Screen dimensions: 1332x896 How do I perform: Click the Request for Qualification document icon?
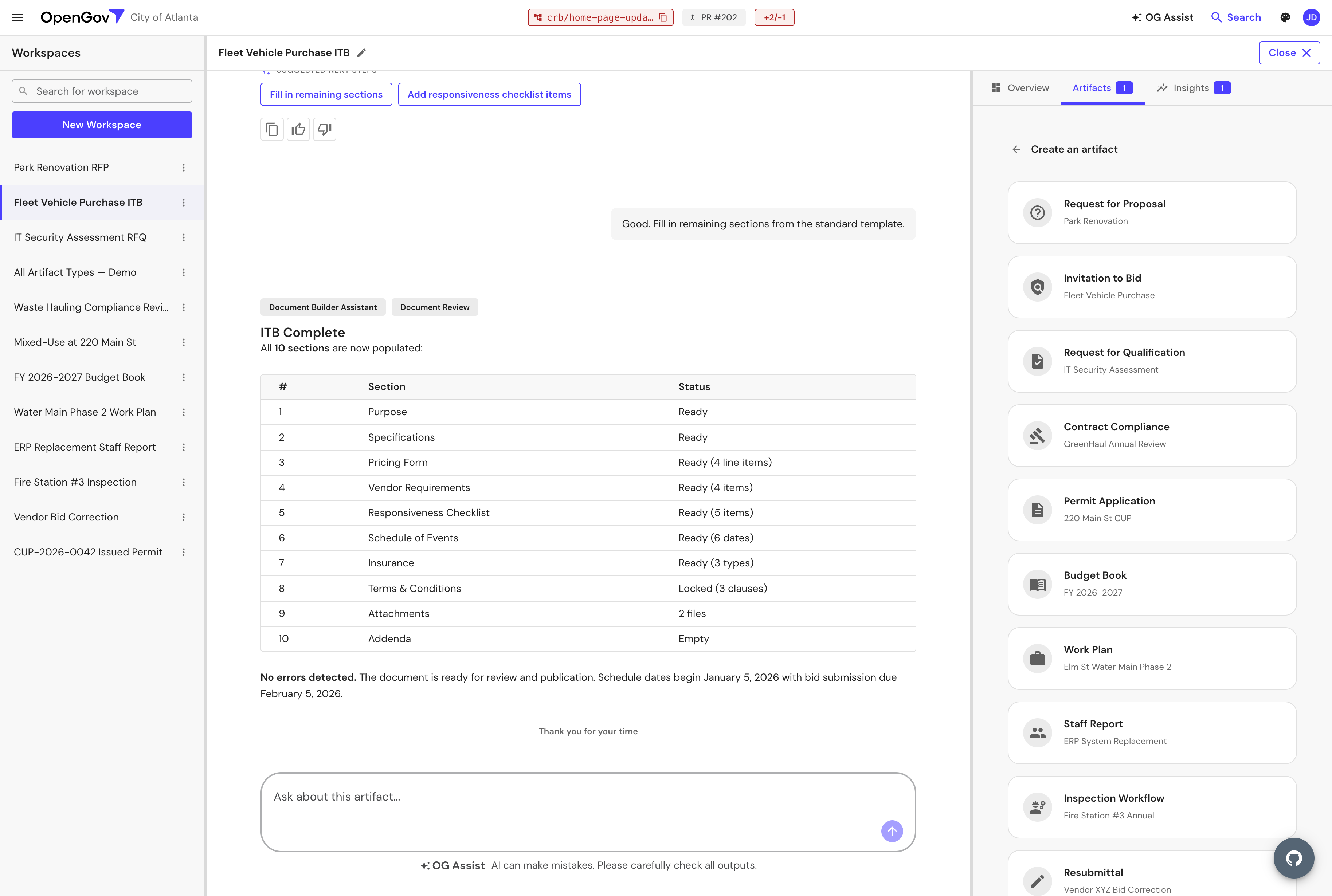tap(1037, 362)
